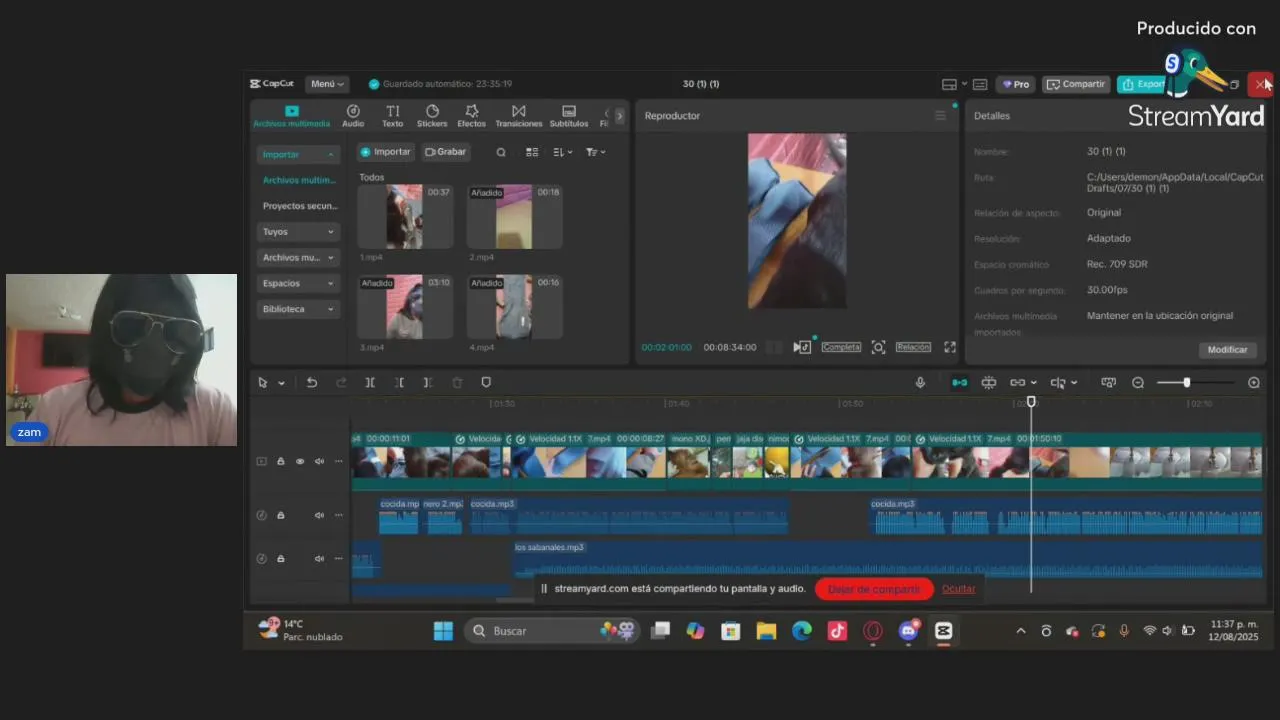The height and width of the screenshot is (720, 1280).
Task: Toggle main video track lock
Action: point(280,462)
